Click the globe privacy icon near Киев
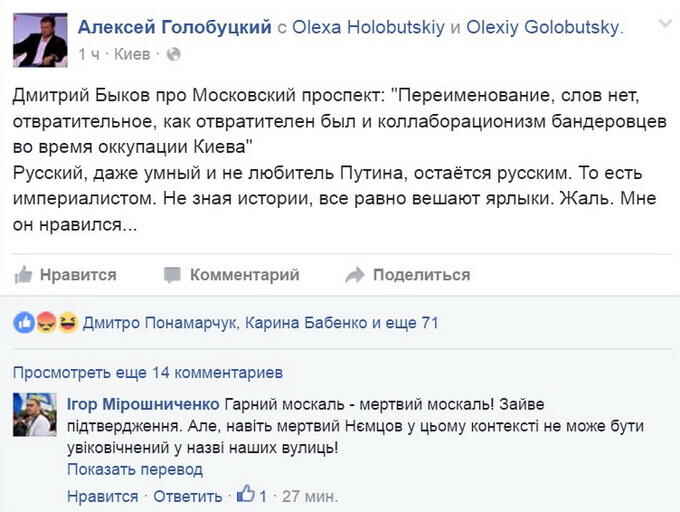This screenshot has height=512, width=680. (x=173, y=52)
